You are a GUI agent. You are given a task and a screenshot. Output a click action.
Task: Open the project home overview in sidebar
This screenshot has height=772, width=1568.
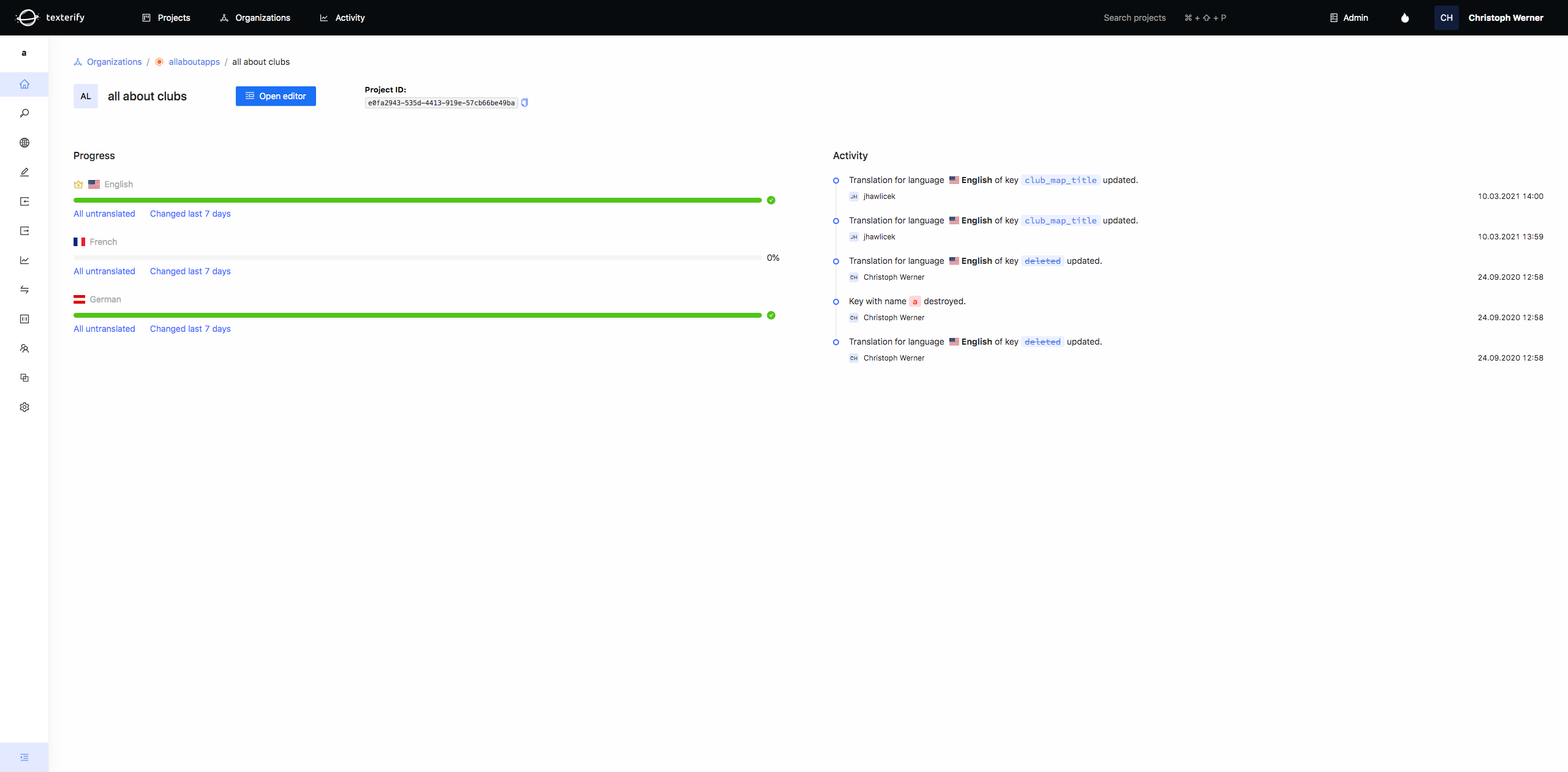24,84
